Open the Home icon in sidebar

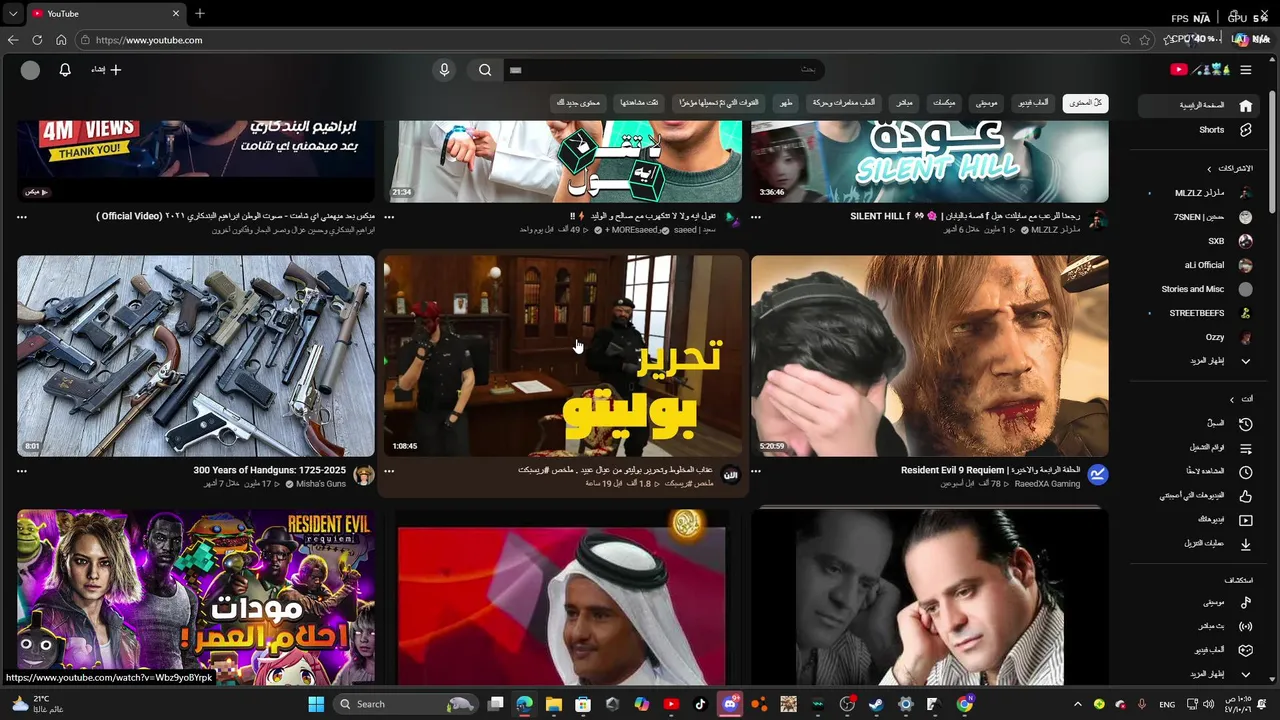(x=1246, y=105)
